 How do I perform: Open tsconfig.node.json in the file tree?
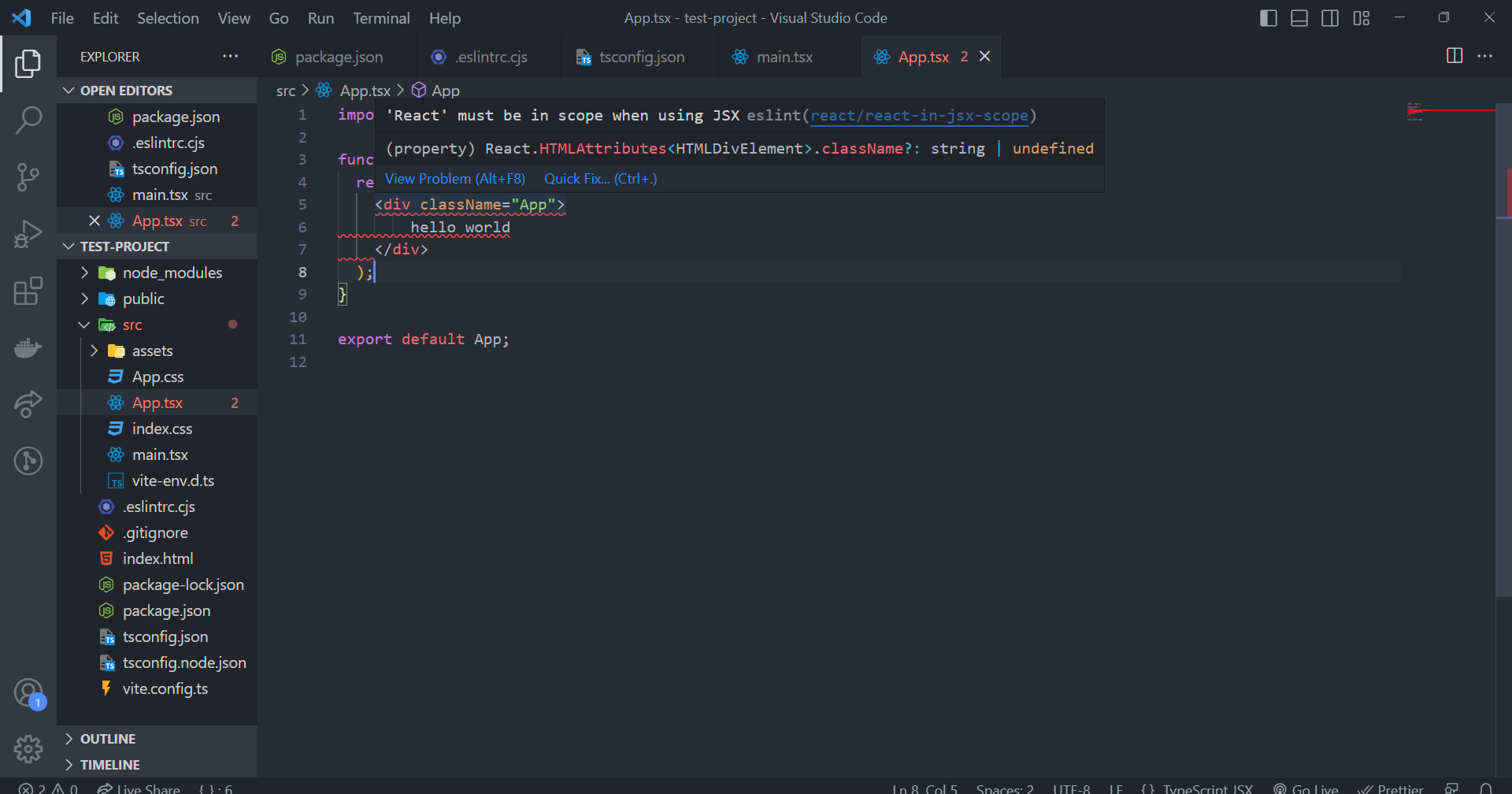pos(157,662)
